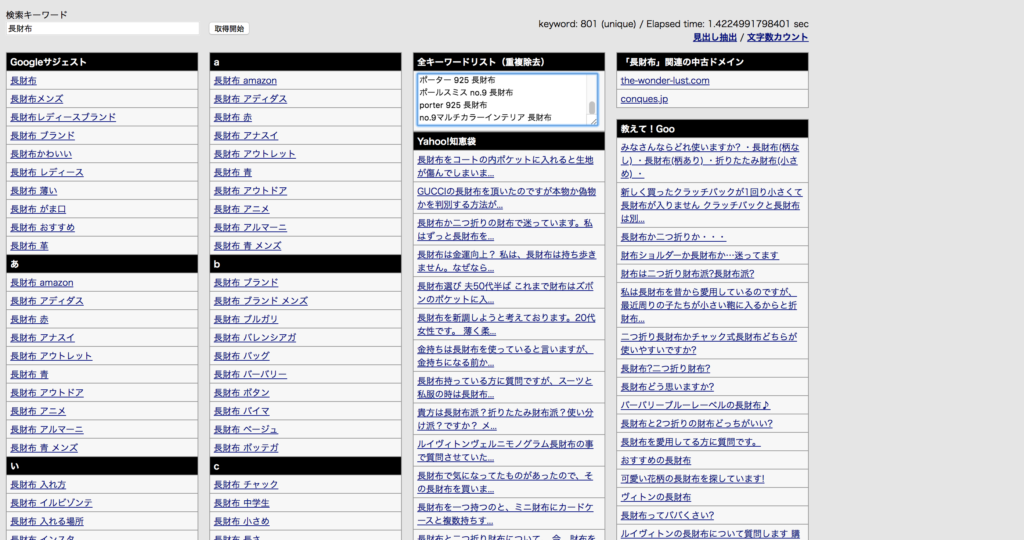This screenshot has width=1024, height=540.
Task: Open the 文字数カウント link
Action: 778,37
